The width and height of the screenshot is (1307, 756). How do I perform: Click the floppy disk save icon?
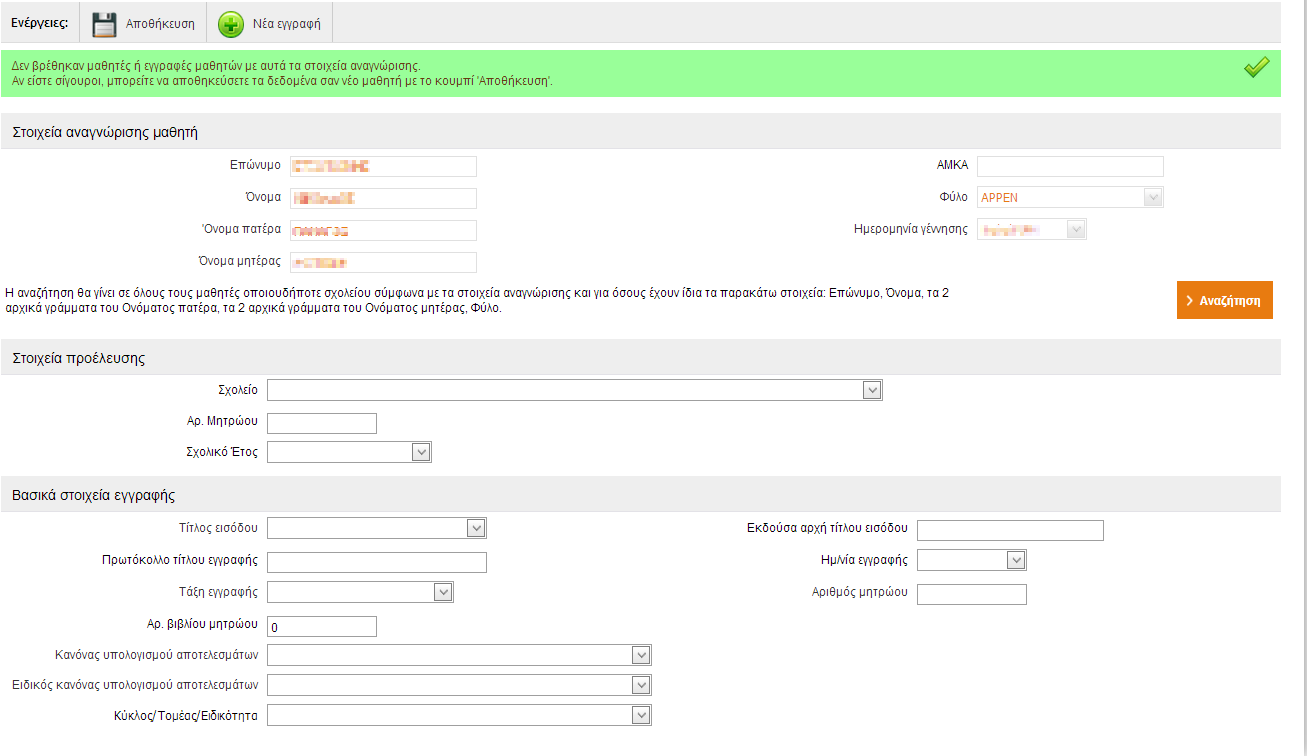(105, 24)
